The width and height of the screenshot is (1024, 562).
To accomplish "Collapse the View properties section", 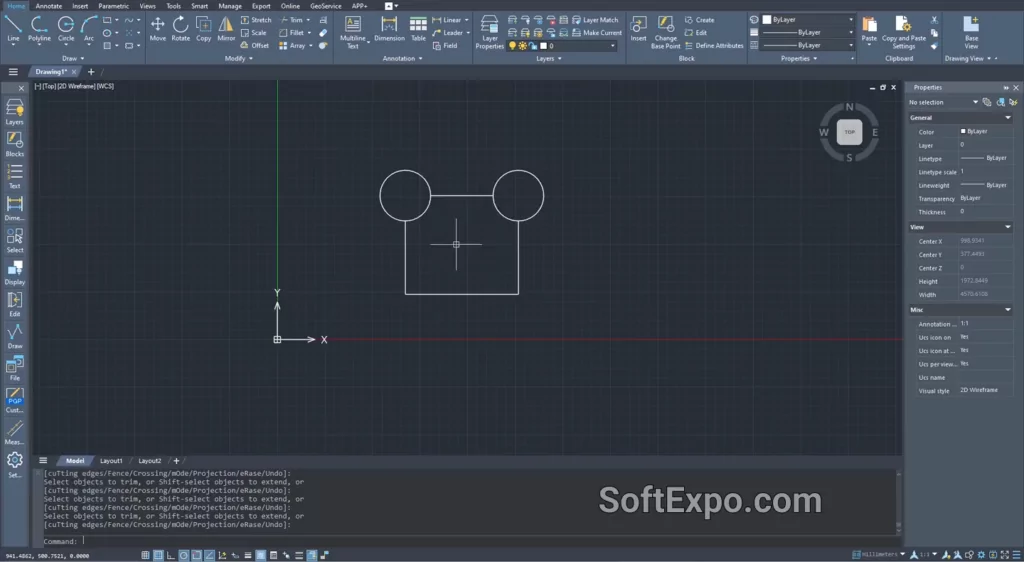I will (x=1008, y=227).
